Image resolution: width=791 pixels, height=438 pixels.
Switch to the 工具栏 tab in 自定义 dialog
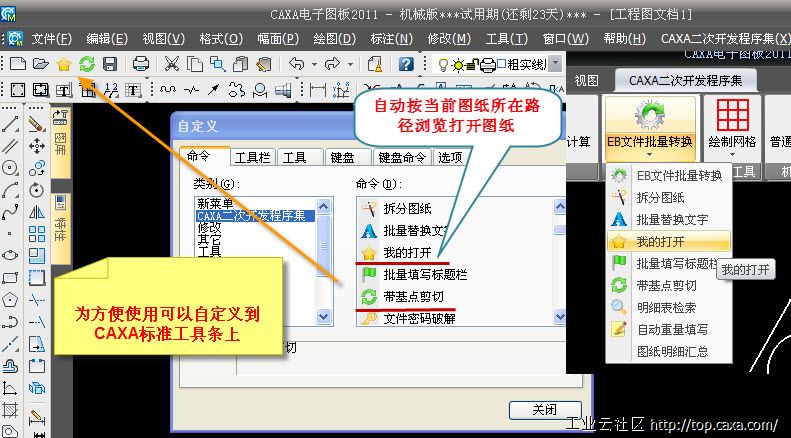pyautogui.click(x=252, y=157)
